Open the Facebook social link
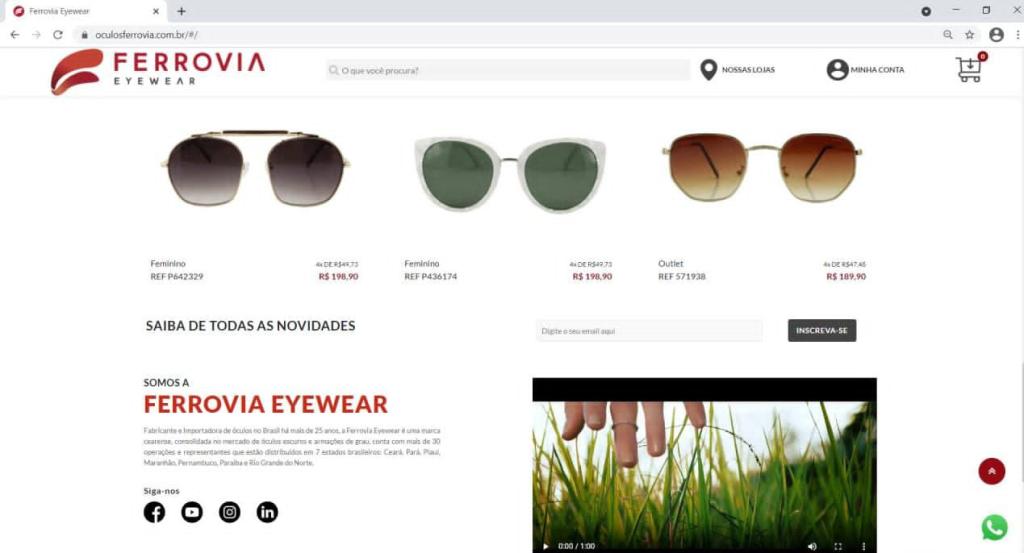 (x=154, y=513)
